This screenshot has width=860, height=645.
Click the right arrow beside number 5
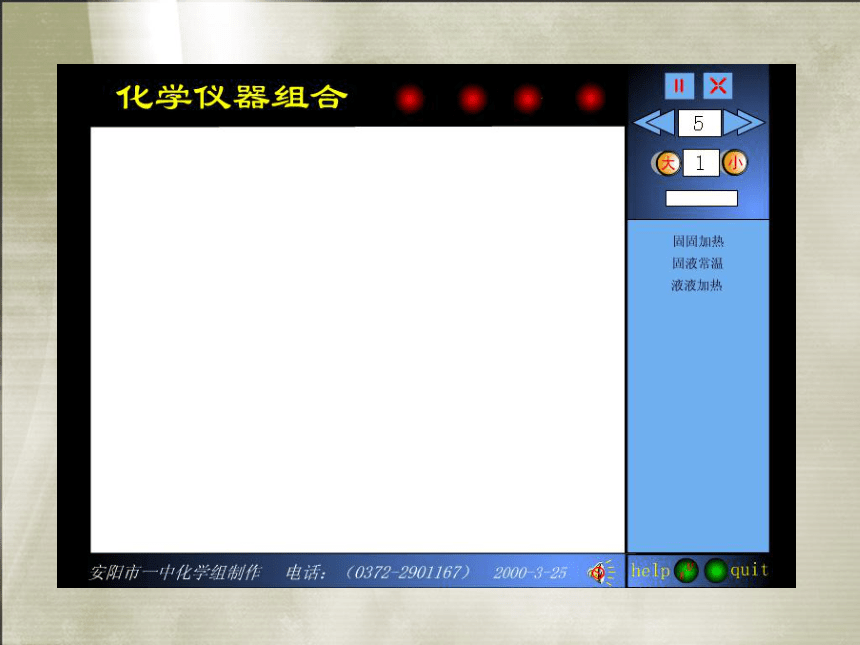point(744,122)
